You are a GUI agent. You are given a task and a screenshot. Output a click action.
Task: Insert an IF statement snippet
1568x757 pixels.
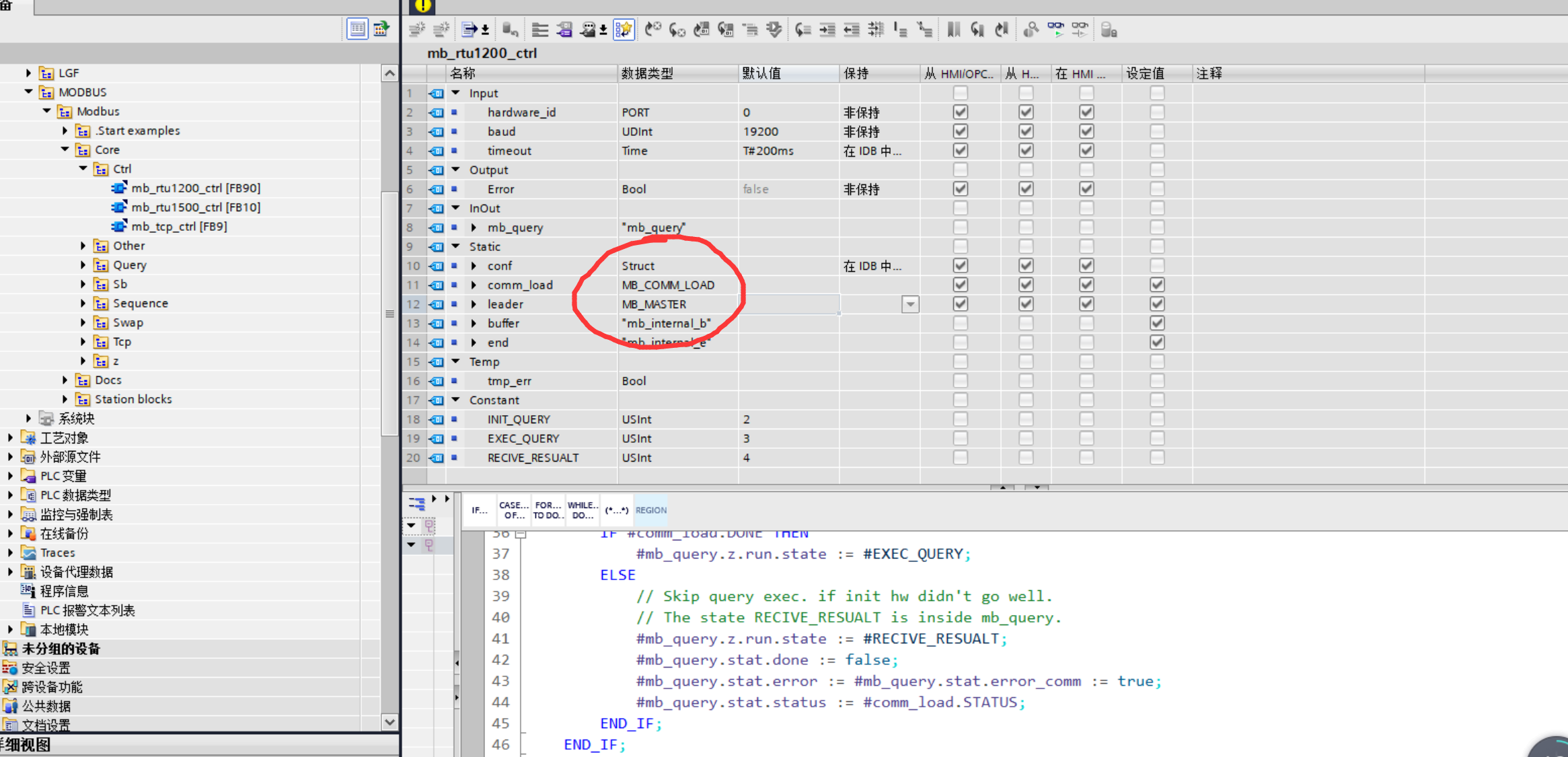click(x=479, y=510)
